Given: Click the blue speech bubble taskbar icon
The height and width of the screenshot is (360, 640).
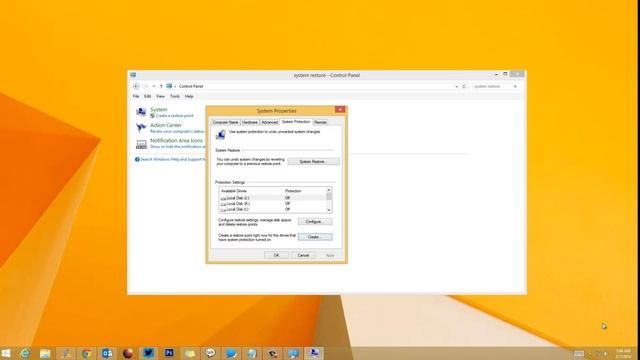Looking at the screenshot, I should [x=231, y=353].
